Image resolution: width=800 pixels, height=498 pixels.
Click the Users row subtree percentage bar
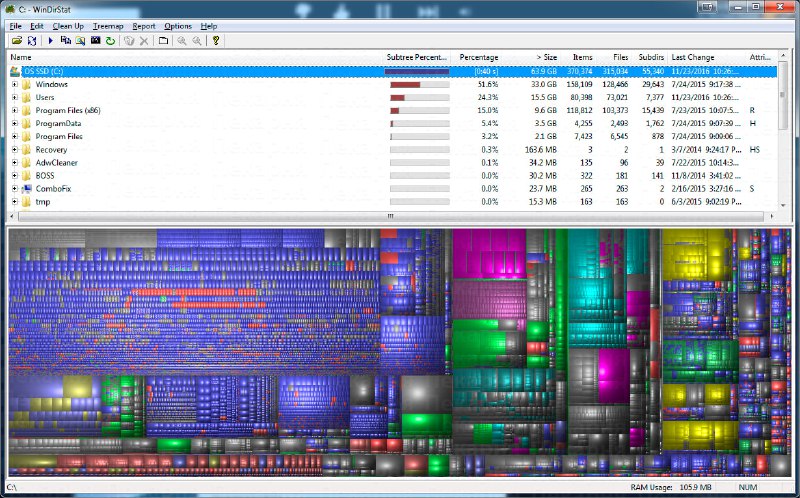coord(419,97)
